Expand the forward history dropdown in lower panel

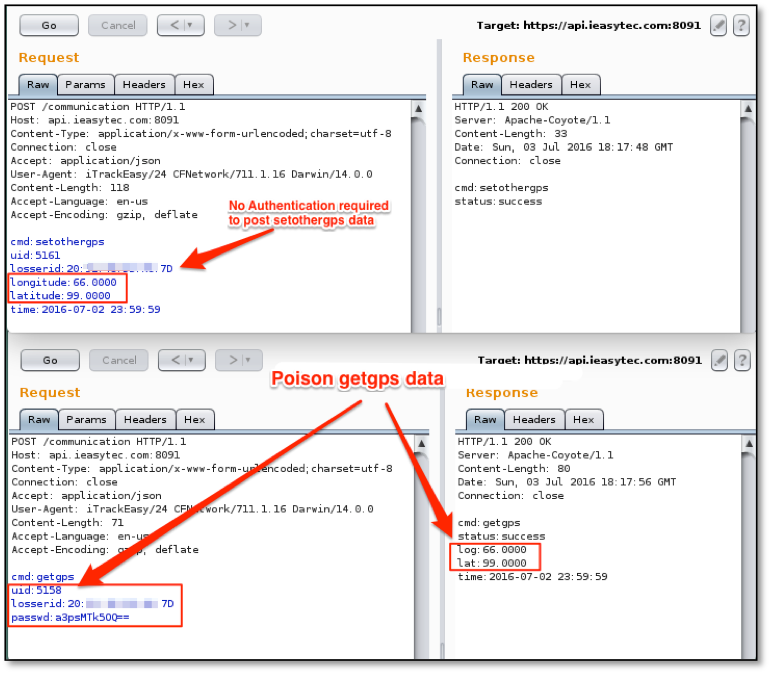pyautogui.click(x=246, y=360)
